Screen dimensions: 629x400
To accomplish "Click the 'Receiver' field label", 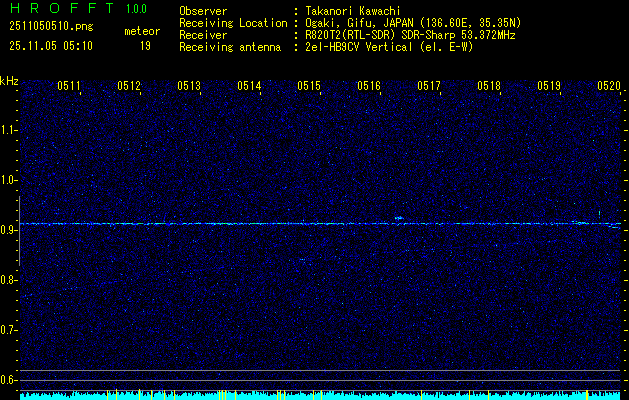I will coord(203,35).
